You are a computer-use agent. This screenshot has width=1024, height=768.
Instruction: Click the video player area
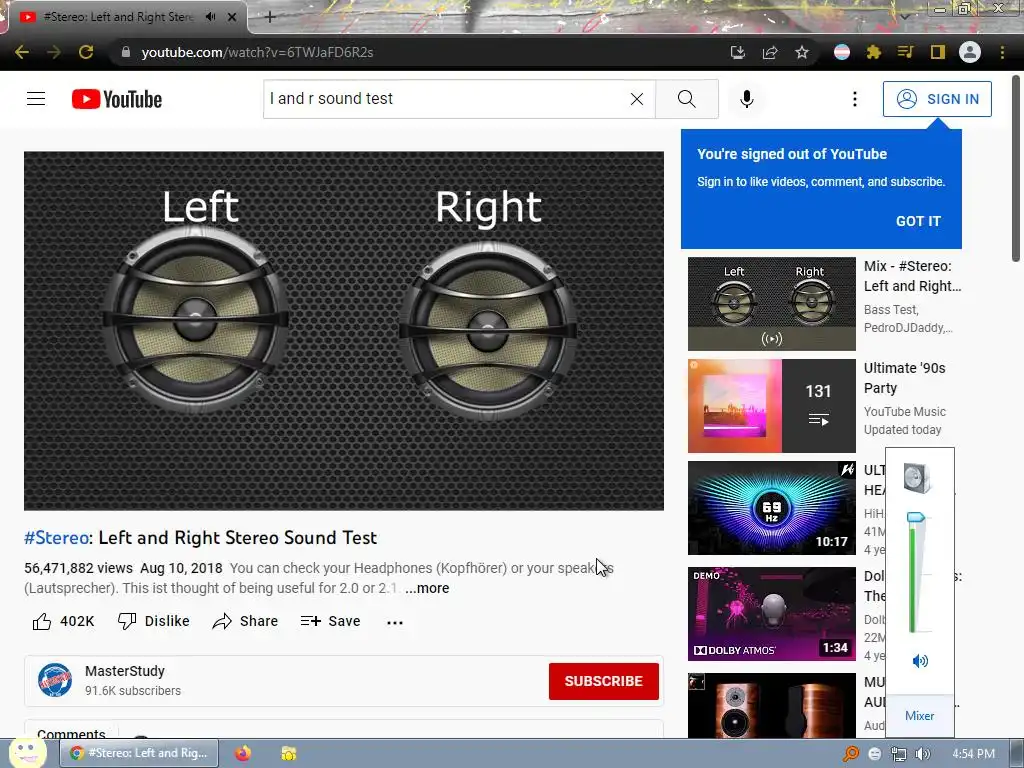tap(344, 331)
